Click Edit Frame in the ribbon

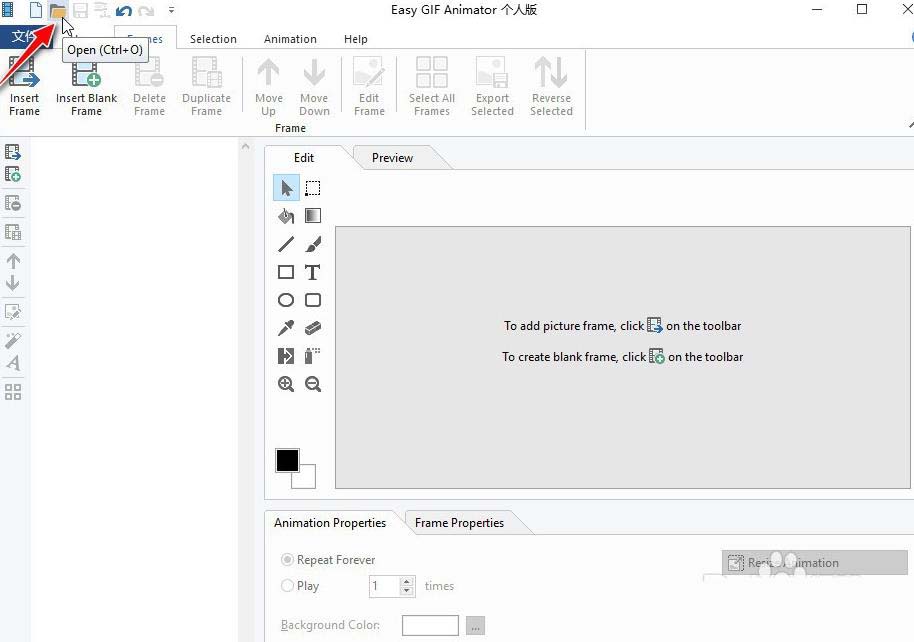369,87
